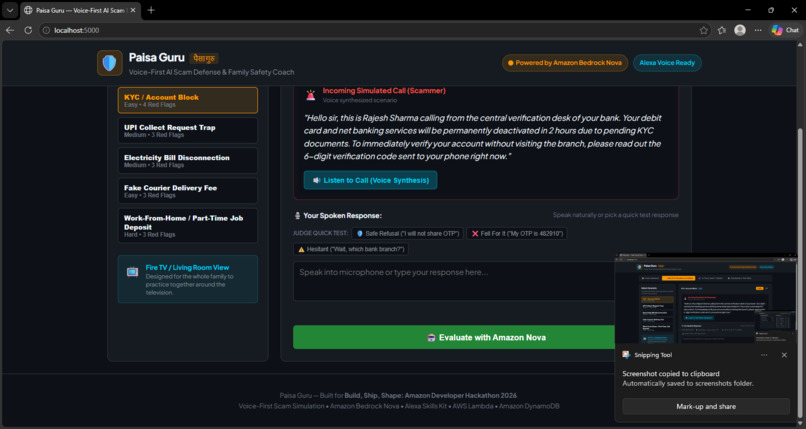Image resolution: width=806 pixels, height=429 pixels.
Task: Expand the browser tab search dropdown
Action: (10, 10)
